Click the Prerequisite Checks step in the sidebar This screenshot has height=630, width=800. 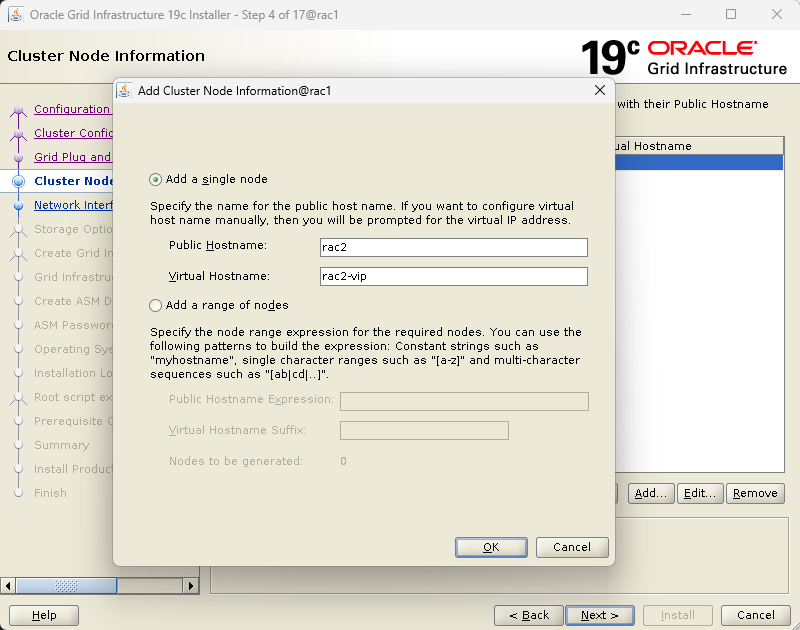click(73, 421)
